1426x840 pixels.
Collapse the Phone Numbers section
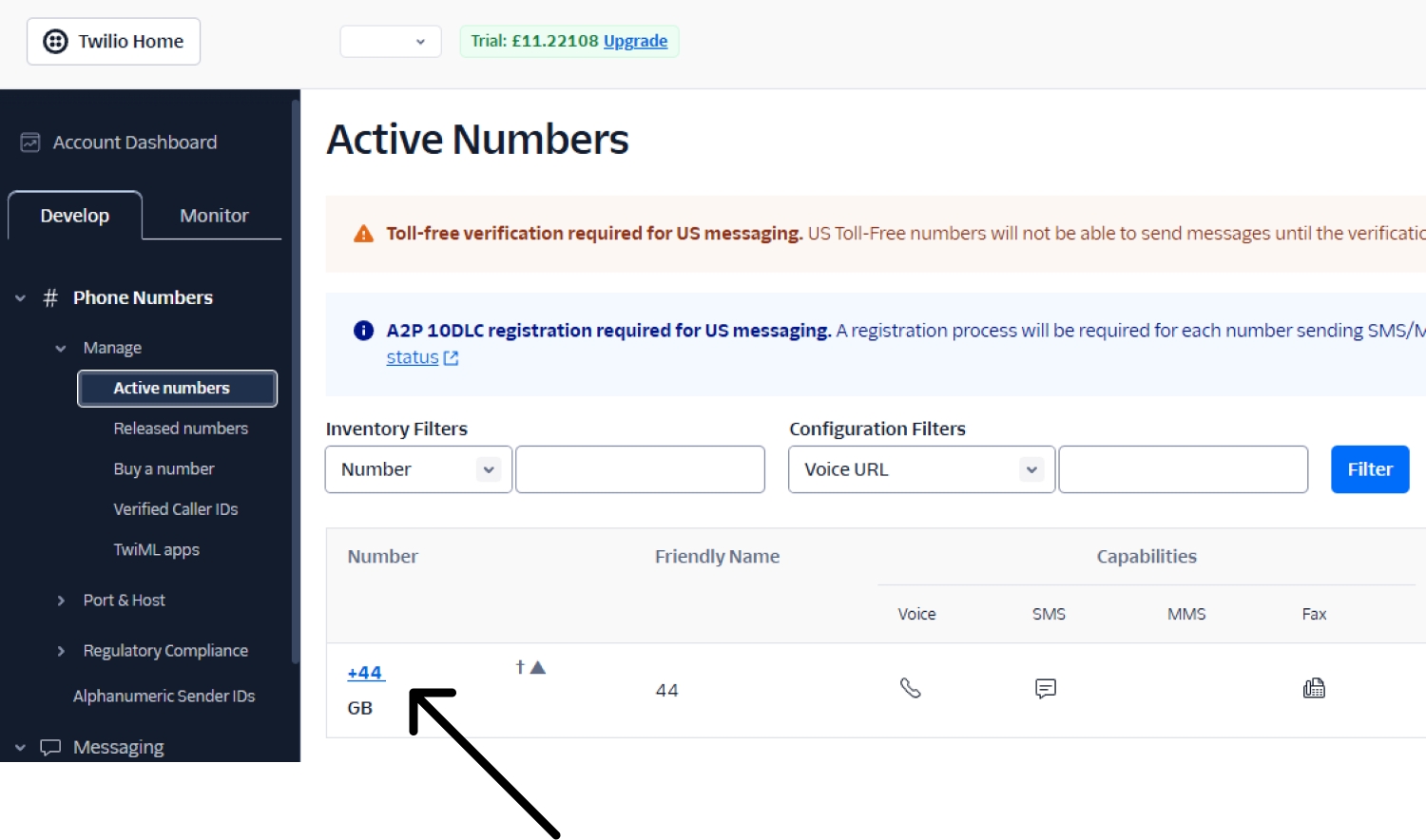21,298
